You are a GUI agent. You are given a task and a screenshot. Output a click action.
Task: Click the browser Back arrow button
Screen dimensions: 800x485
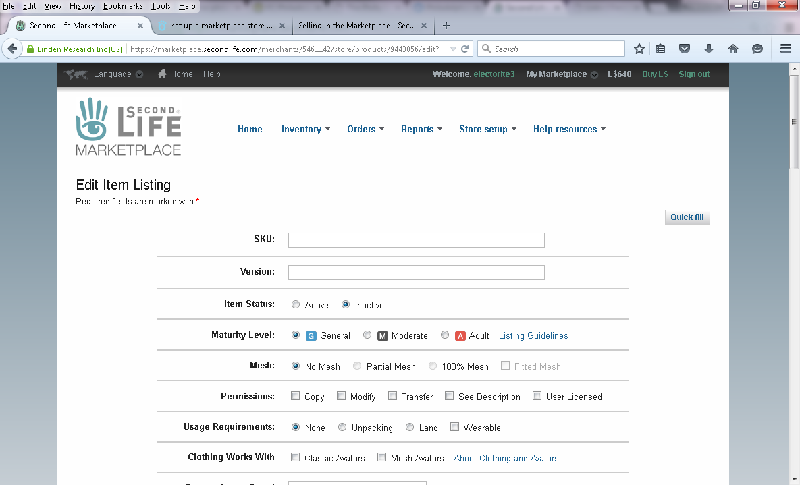12,49
